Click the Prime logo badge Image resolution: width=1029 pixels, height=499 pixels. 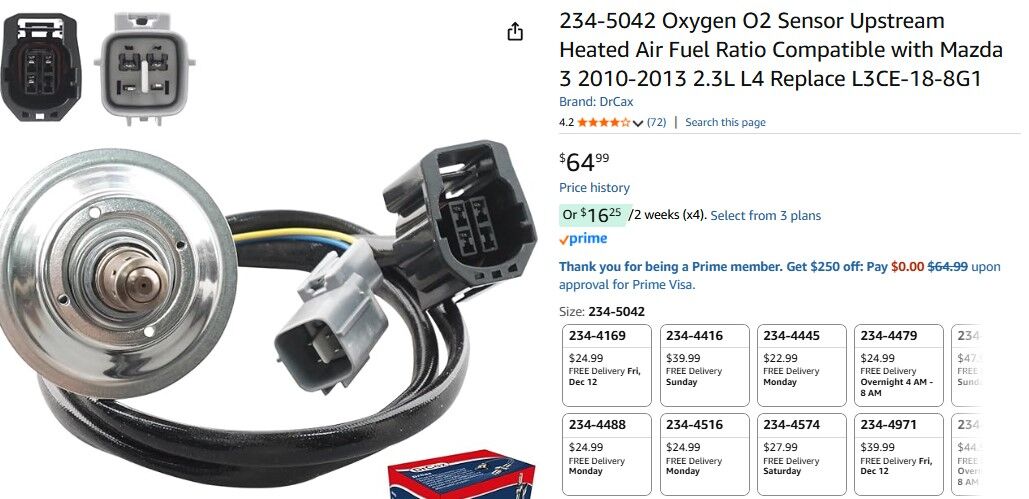583,239
